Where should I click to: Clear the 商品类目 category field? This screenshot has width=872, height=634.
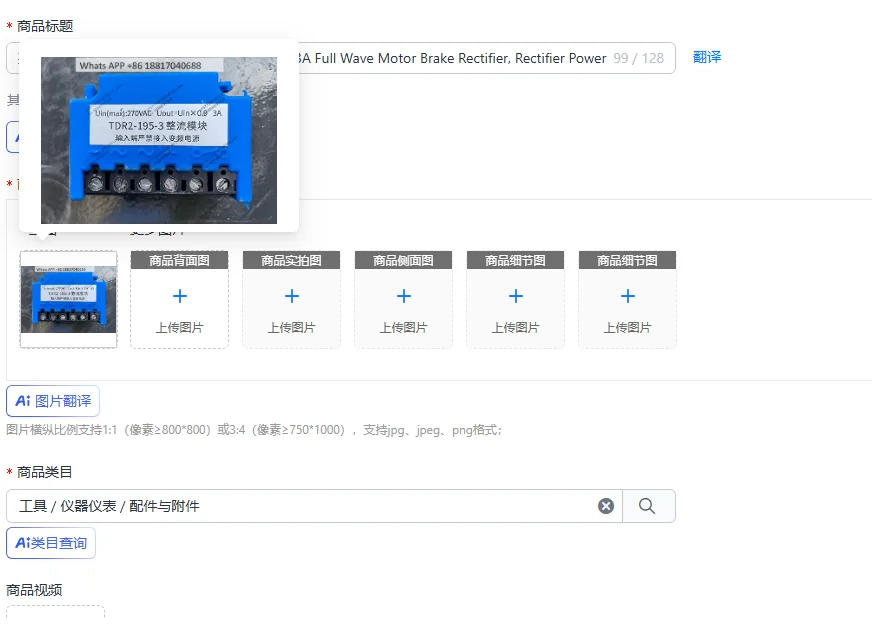point(606,506)
